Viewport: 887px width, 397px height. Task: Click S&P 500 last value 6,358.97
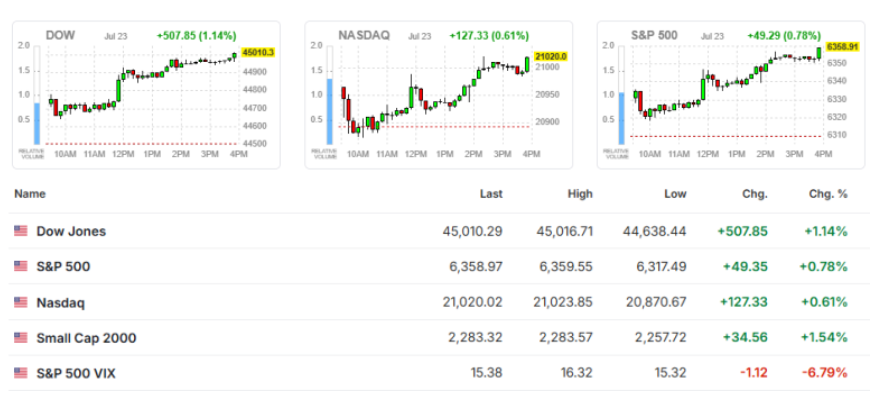[x=476, y=267]
